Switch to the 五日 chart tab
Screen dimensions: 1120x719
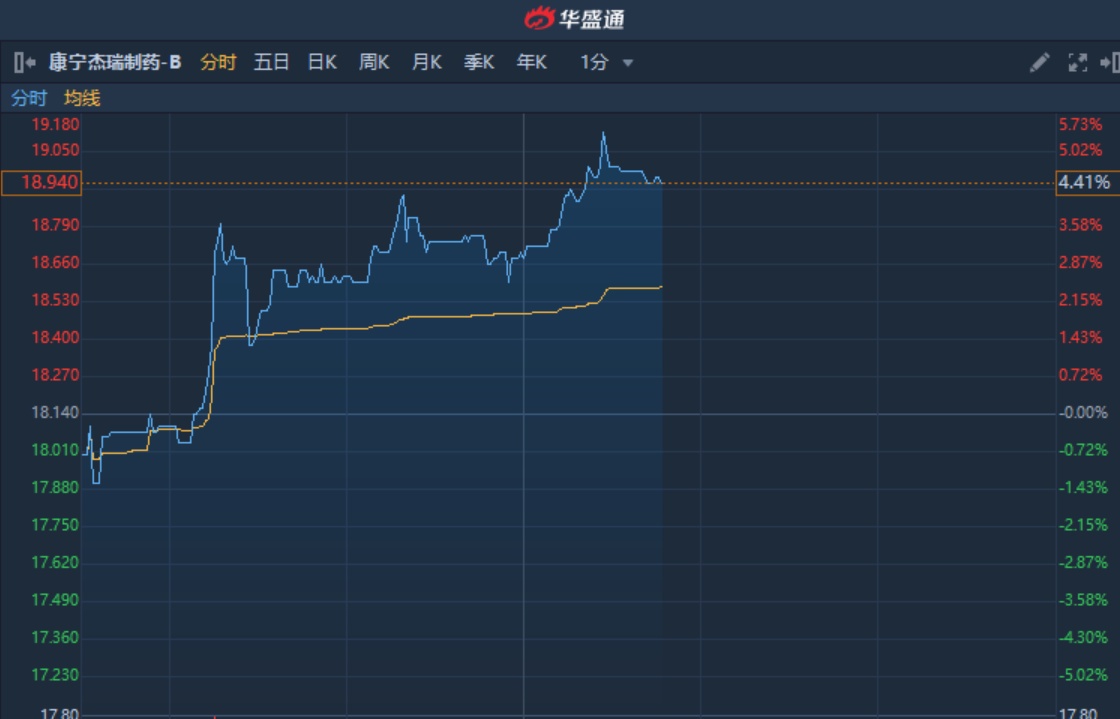click(x=271, y=63)
